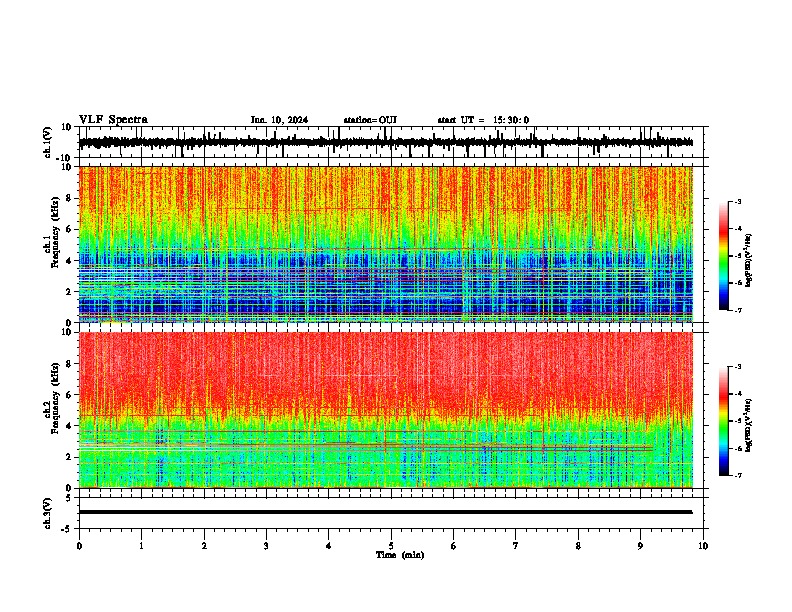Click the "ch.1(V)" y-axis label
This screenshot has height=612, width=792.
tap(48, 142)
